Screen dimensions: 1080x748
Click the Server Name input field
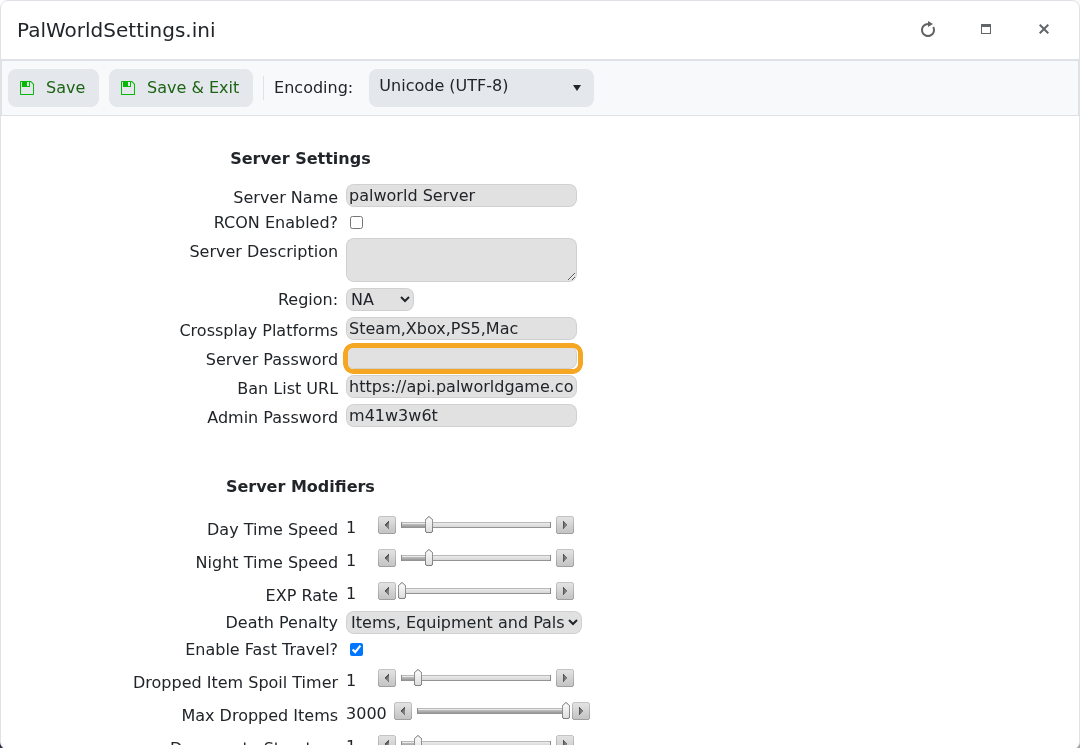(x=461, y=196)
